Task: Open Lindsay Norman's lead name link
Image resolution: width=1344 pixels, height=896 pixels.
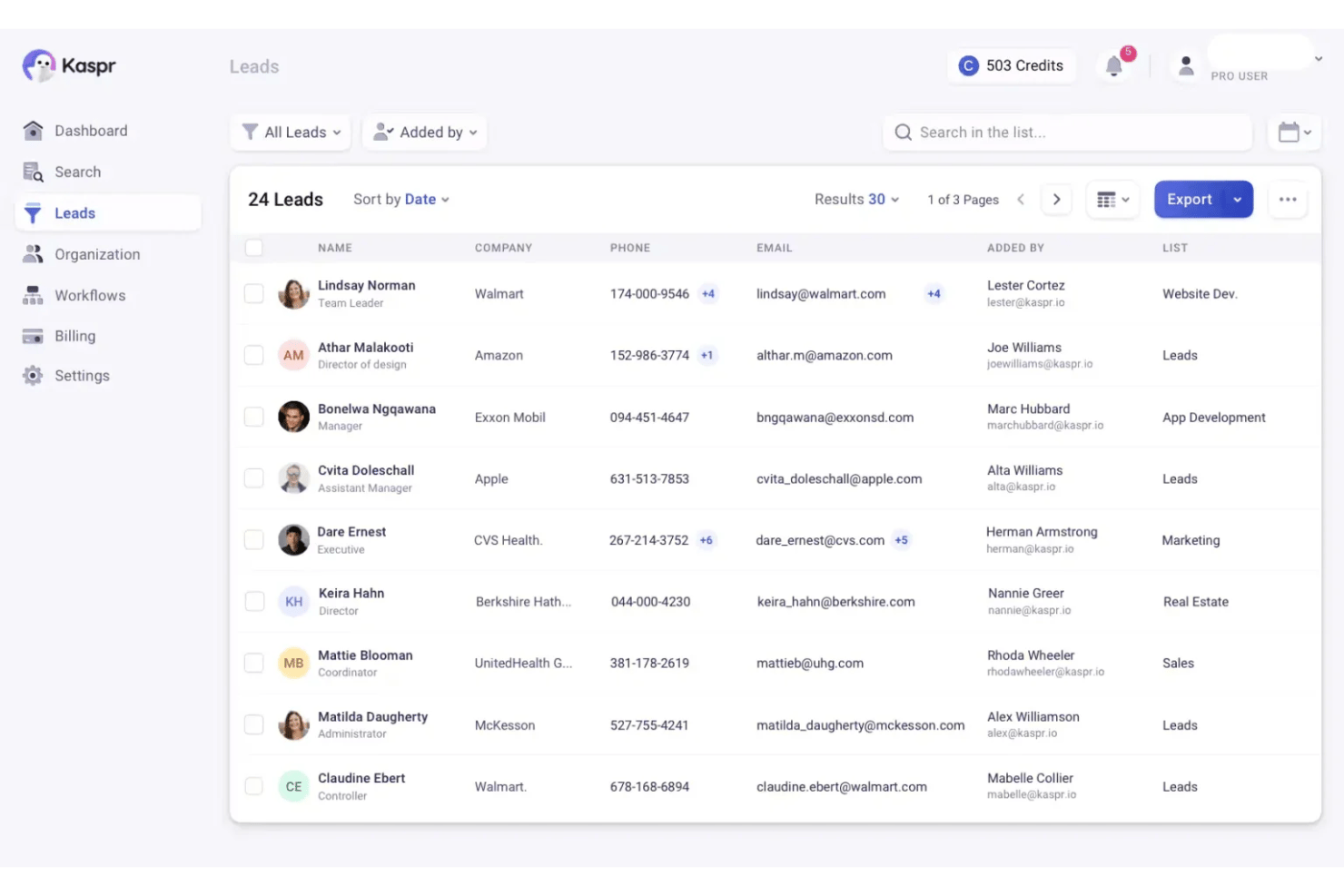Action: 367,285
